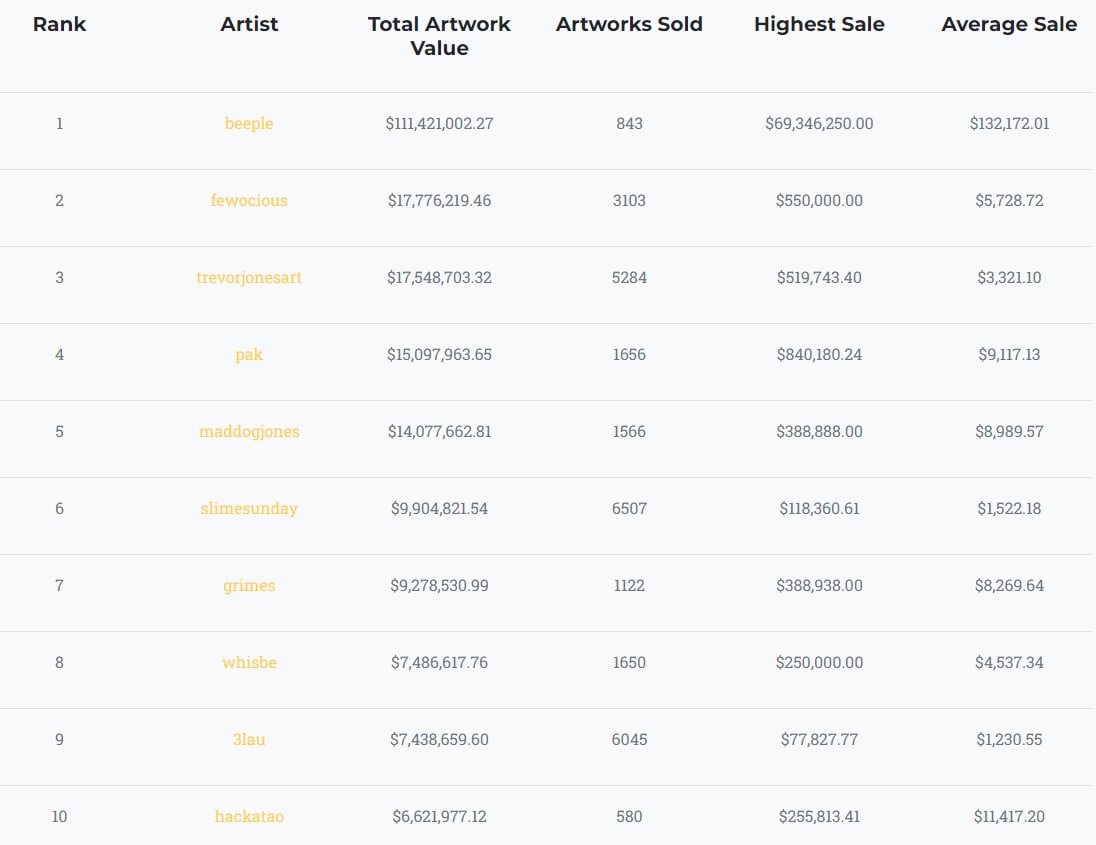
Task: Select highest sale $118,360.61
Action: click(x=819, y=508)
